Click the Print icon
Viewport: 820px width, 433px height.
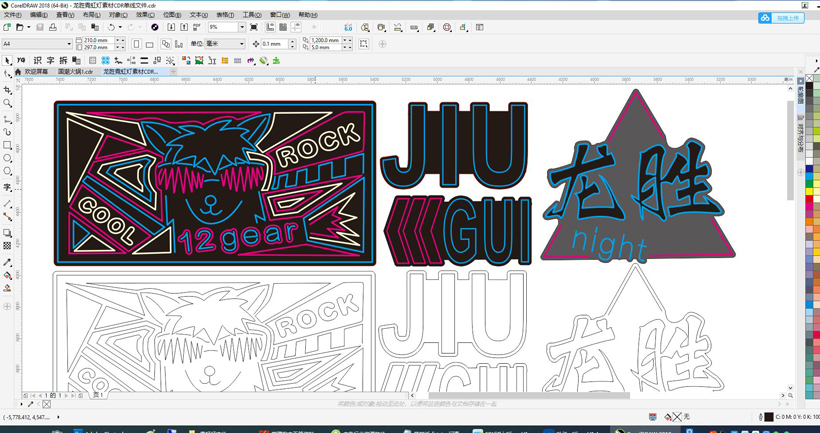(52, 27)
